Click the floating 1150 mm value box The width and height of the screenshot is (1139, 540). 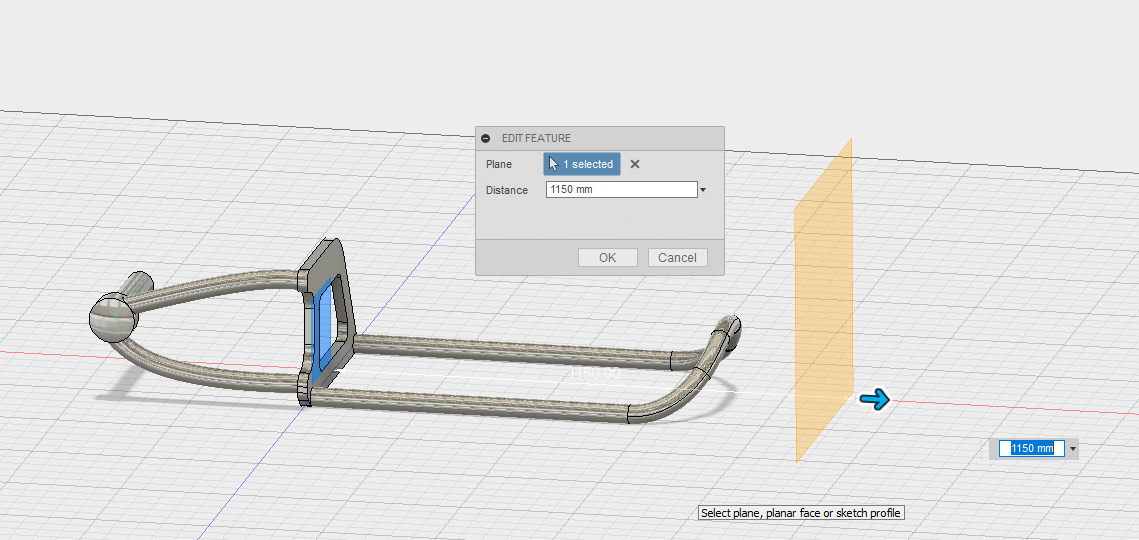coord(1033,449)
